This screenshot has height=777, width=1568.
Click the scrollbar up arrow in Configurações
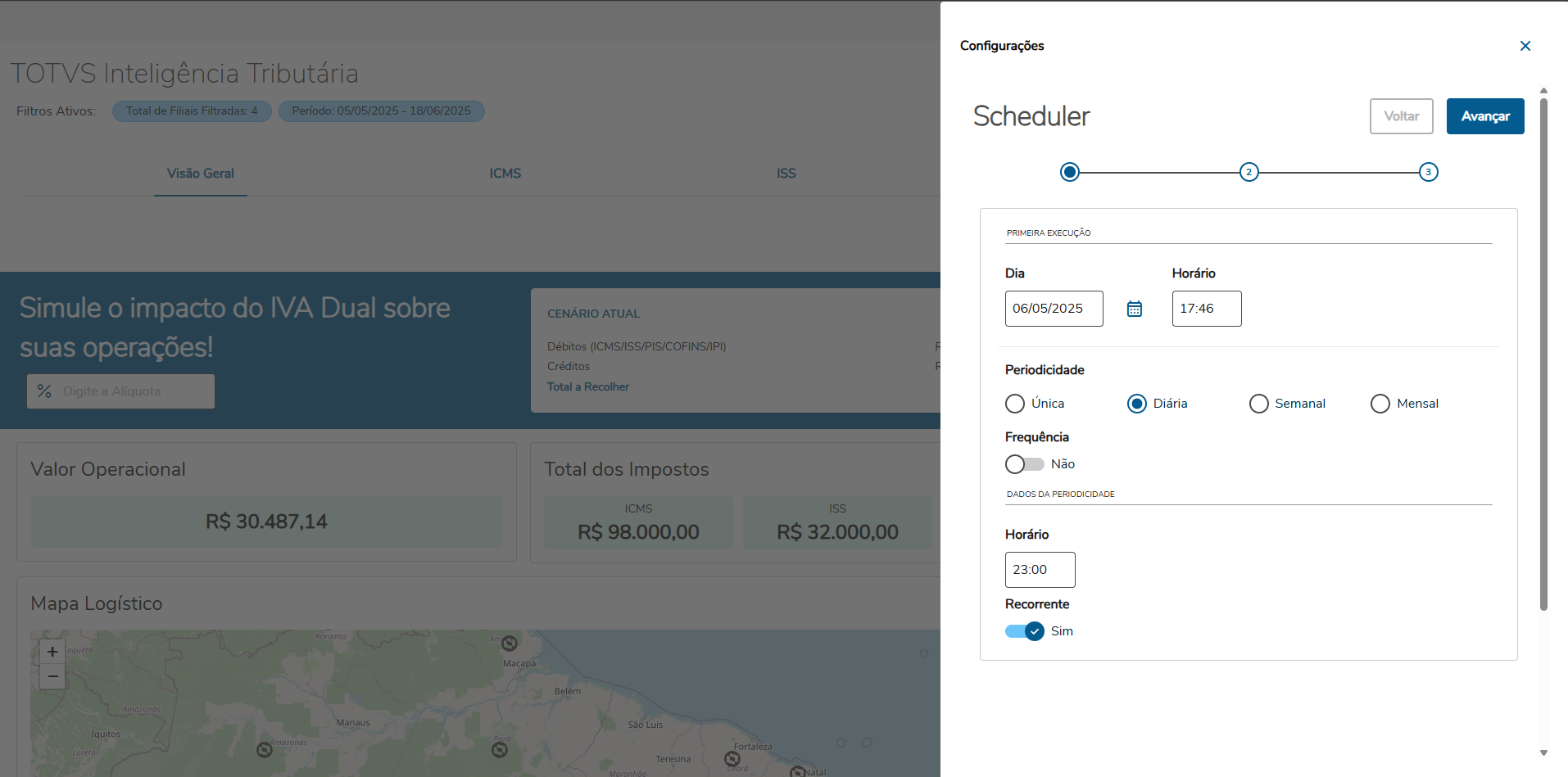[1543, 91]
